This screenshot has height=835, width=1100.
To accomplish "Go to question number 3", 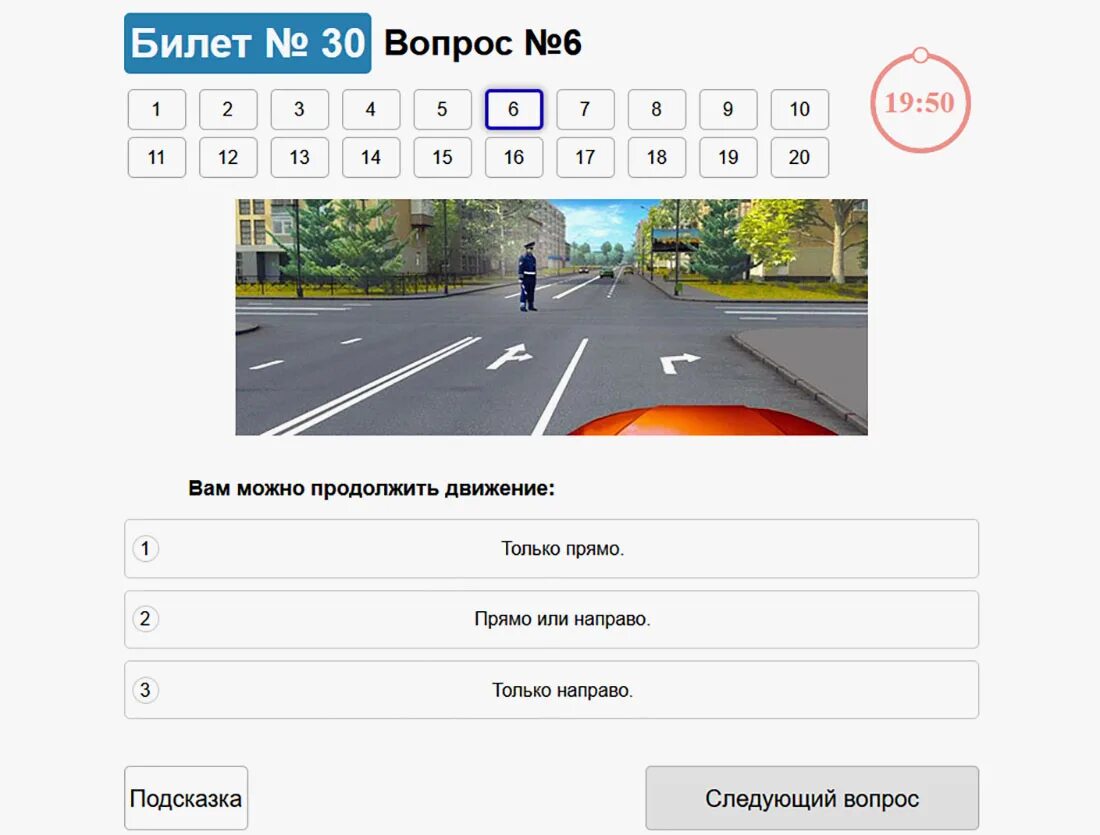I will coord(300,109).
